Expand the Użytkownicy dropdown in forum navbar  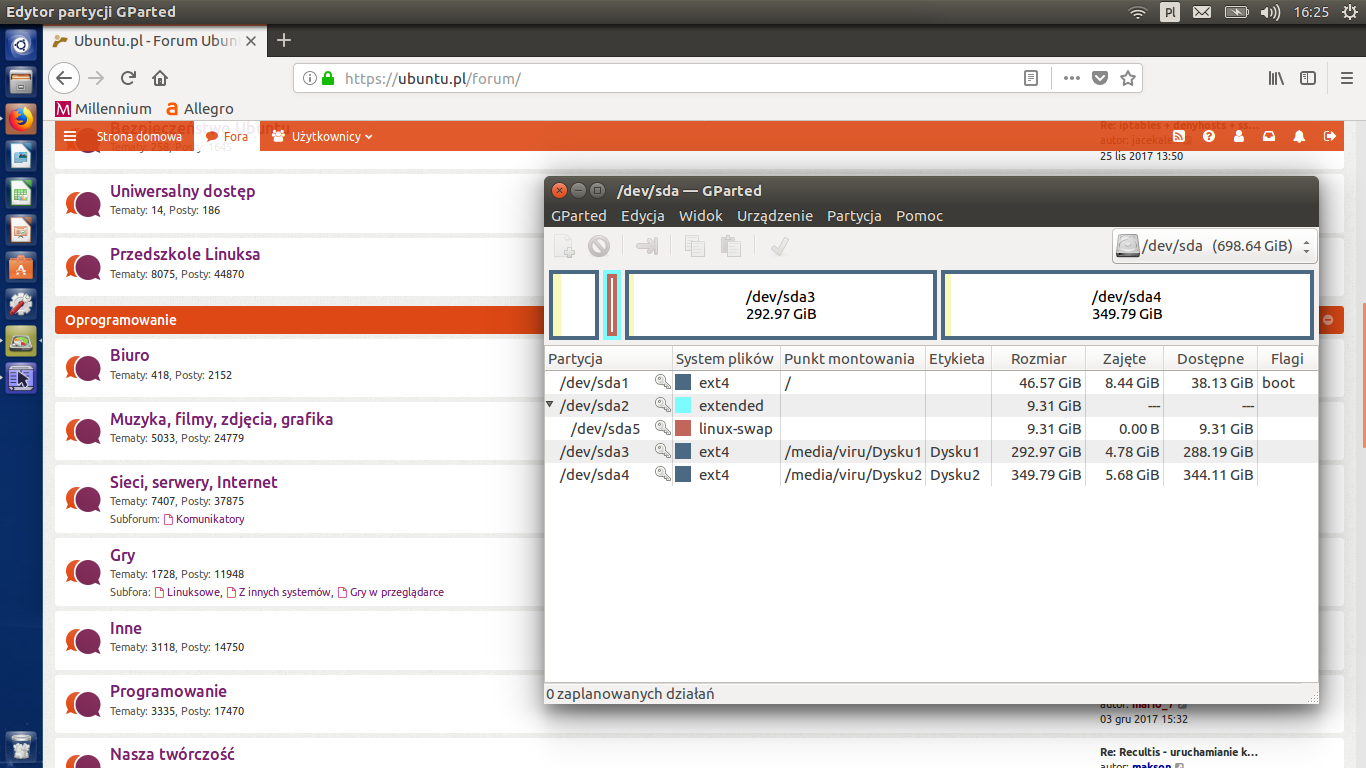coord(322,136)
